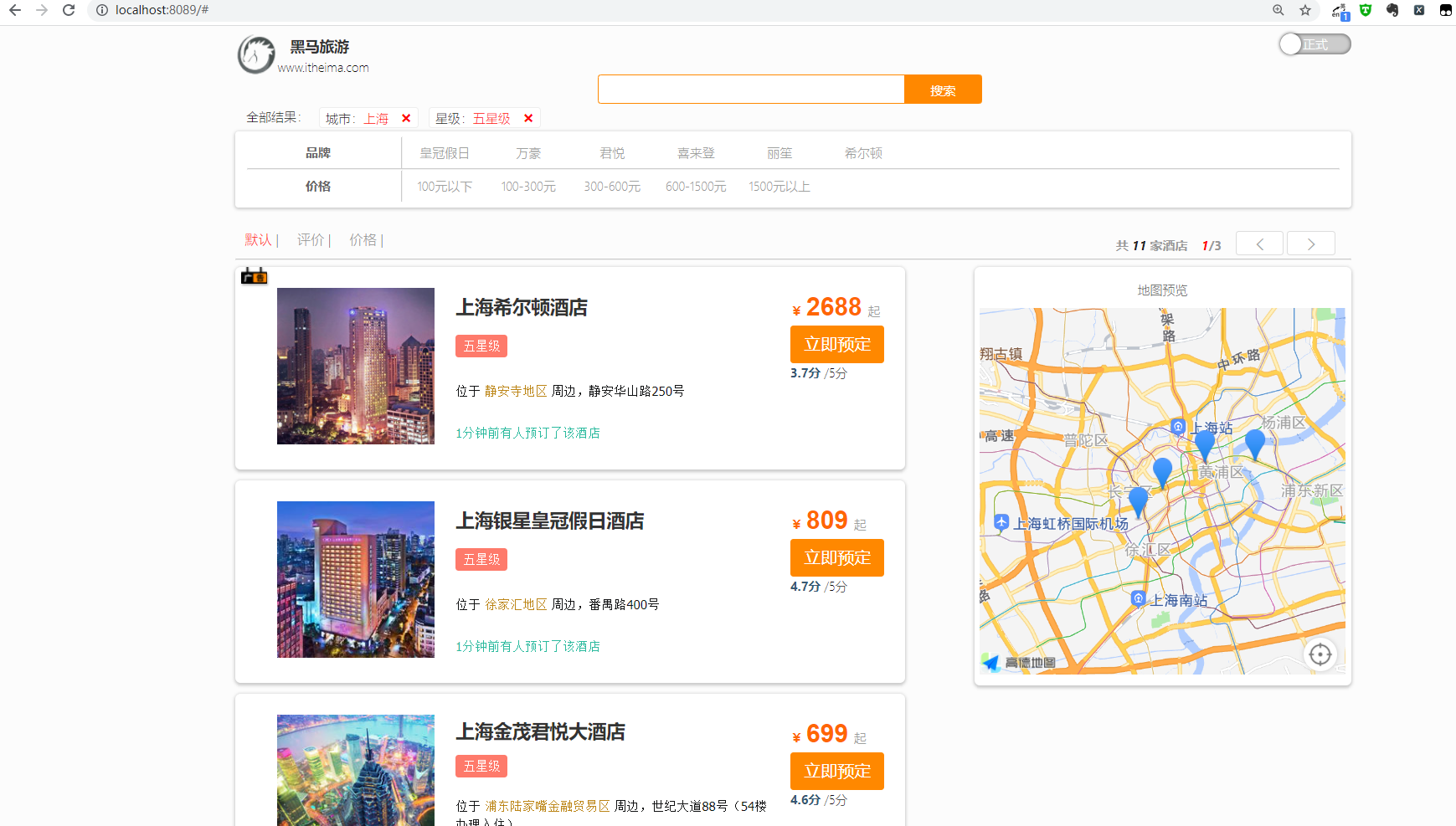Select price range 600-1500元
Image resolution: width=1456 pixels, height=826 pixels.
click(696, 187)
